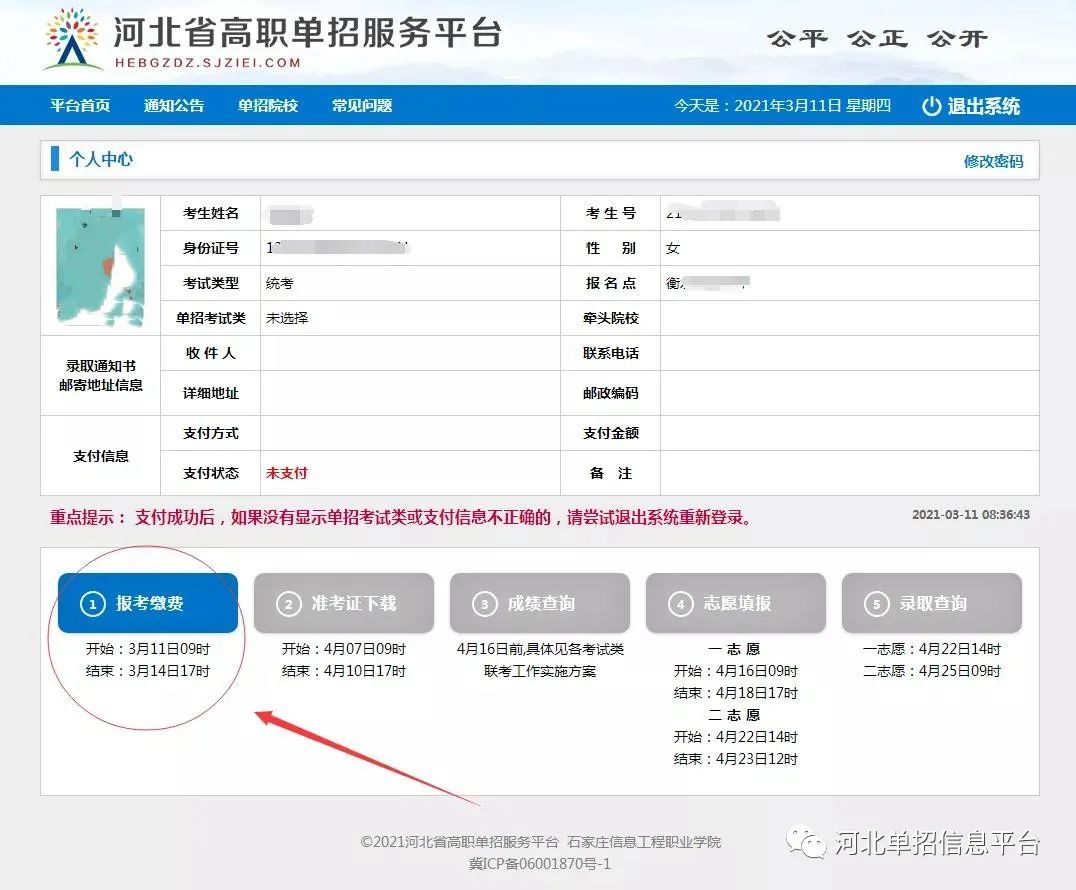This screenshot has width=1076, height=890.
Task: Click the platform tree logo
Action: point(72,38)
